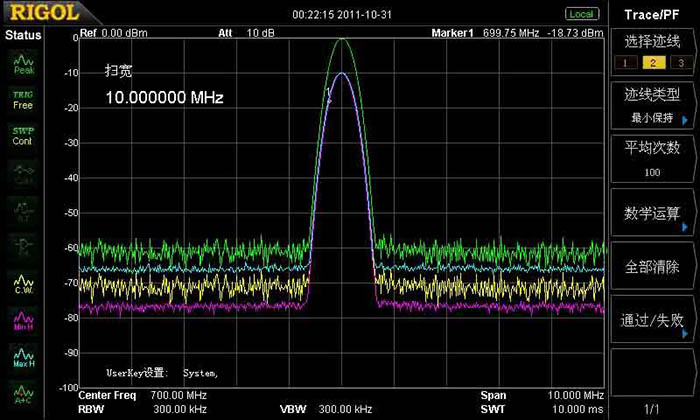The width and height of the screenshot is (700, 420).
Task: Click the 10.000000 MHz span value field
Action: tap(164, 98)
